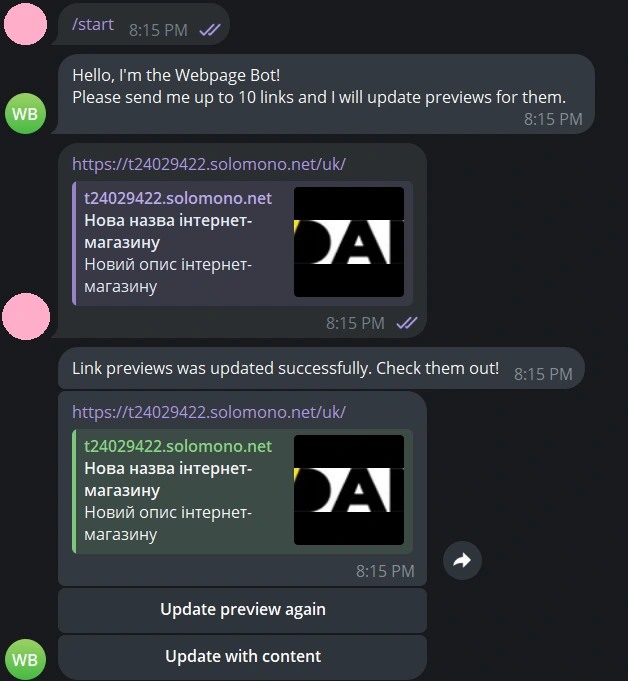Click the description 'Новий опис інтернет-магазину' in sent preview
This screenshot has height=681, width=628.
click(168, 275)
